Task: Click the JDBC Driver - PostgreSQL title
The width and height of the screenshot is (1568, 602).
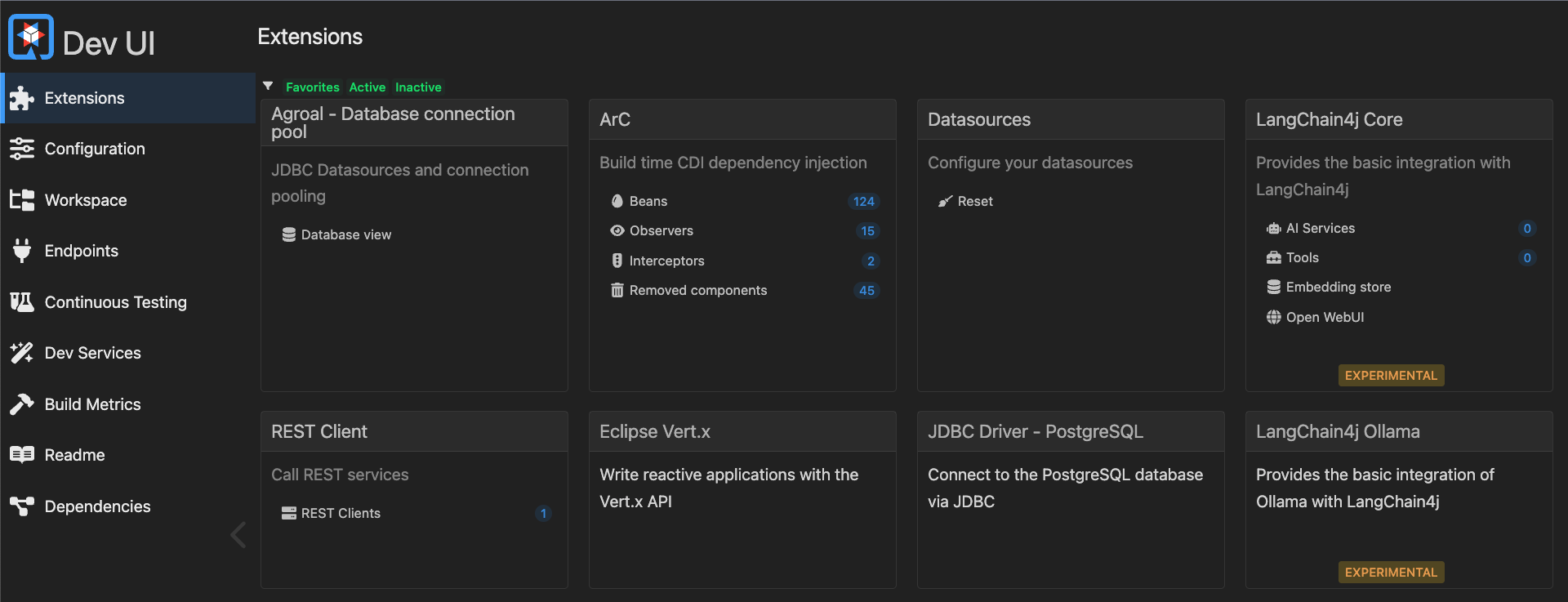Action: point(1036,431)
